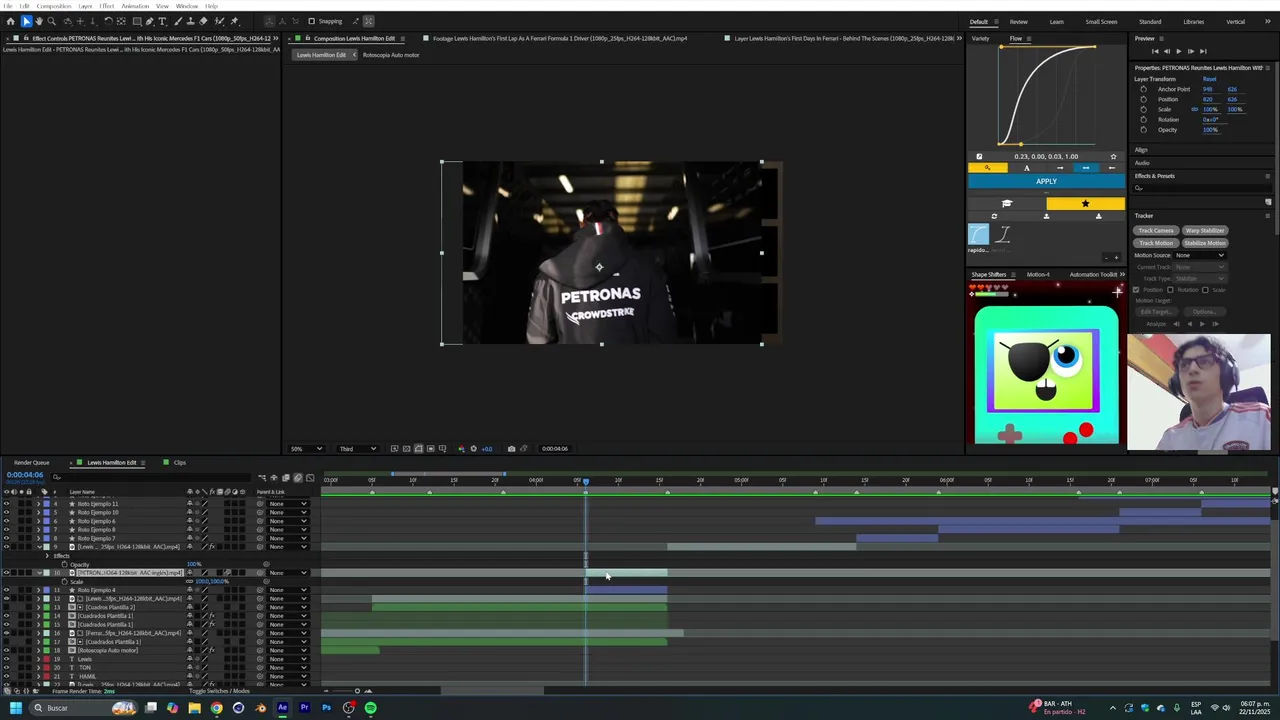Hide the Lewis text layer 19
Image resolution: width=1280 pixels, height=720 pixels.
coord(6,659)
